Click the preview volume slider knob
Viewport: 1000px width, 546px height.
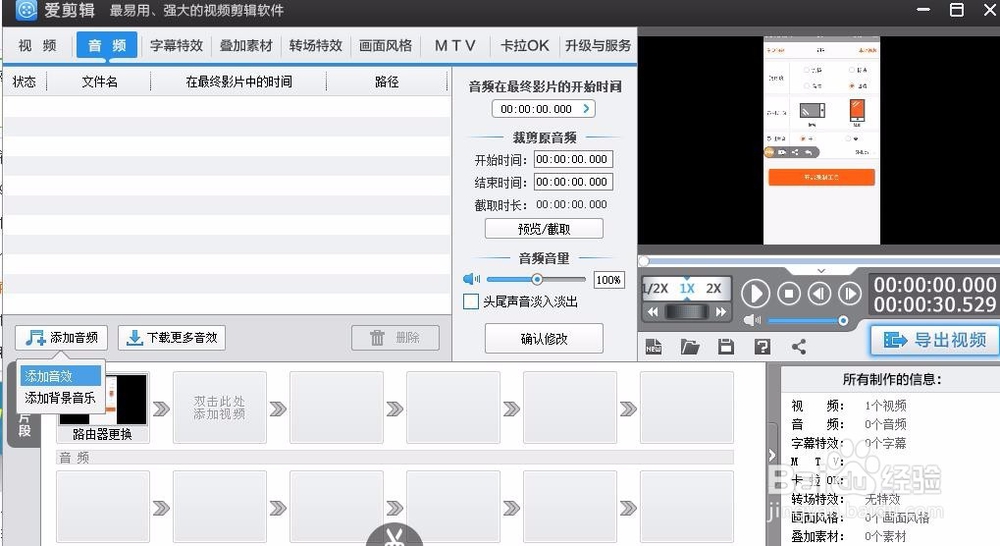point(843,320)
